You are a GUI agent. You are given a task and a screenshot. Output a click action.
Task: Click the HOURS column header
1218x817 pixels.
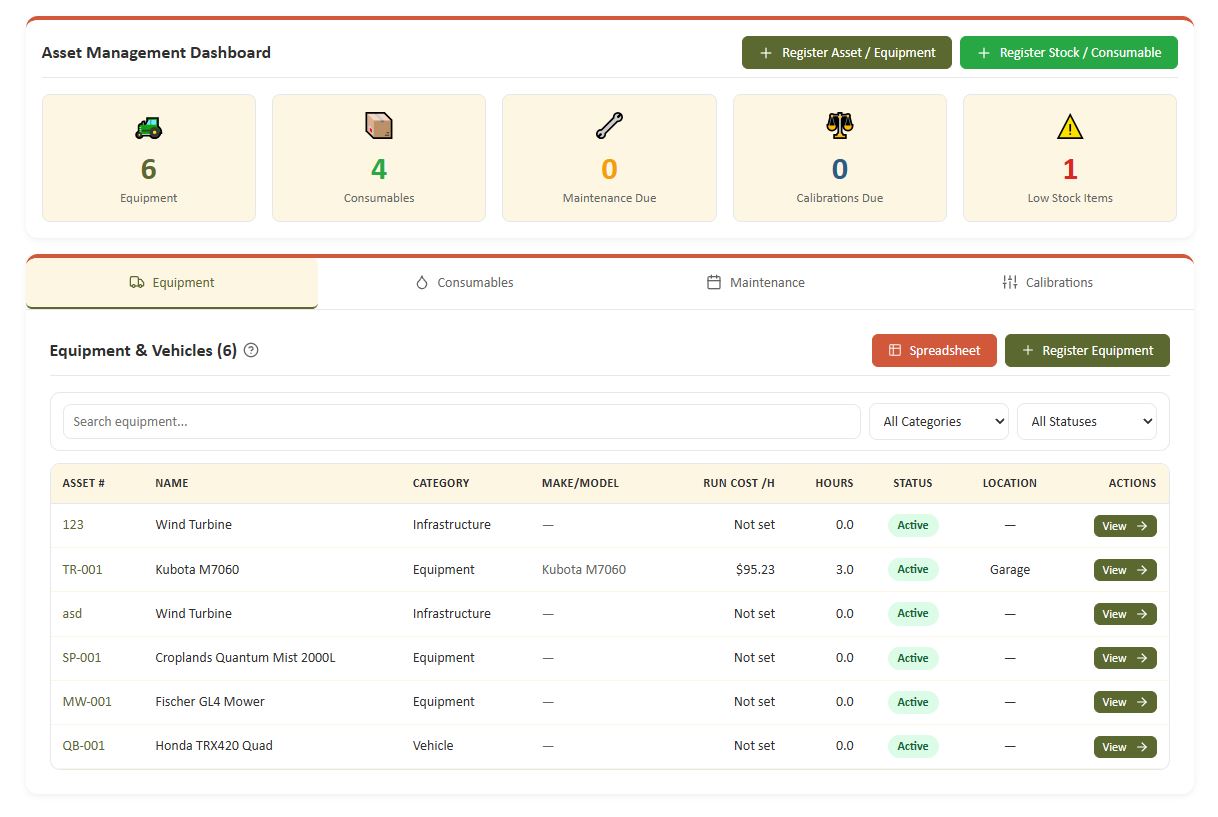pyautogui.click(x=834, y=483)
